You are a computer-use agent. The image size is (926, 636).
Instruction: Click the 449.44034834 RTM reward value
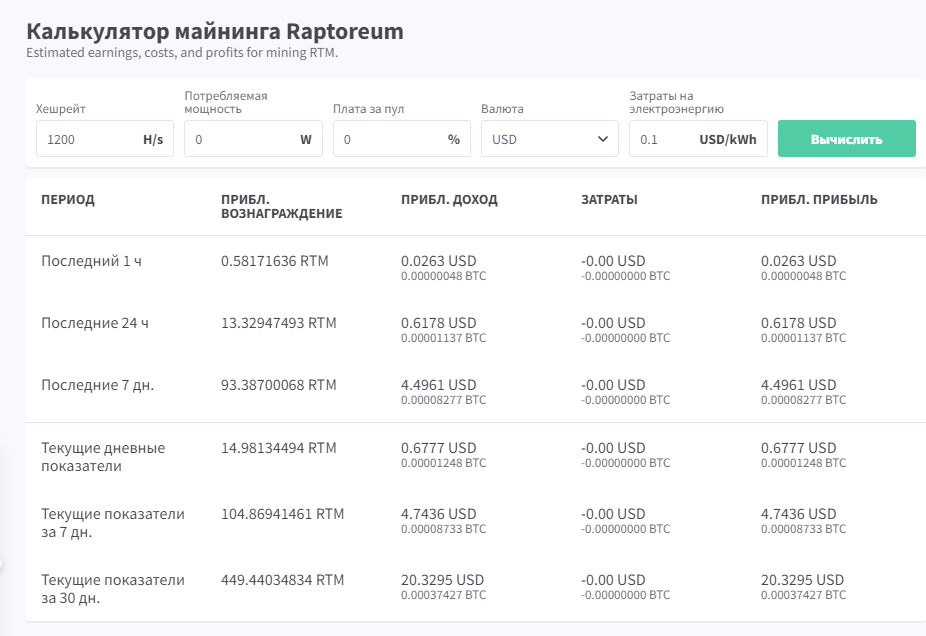(282, 580)
